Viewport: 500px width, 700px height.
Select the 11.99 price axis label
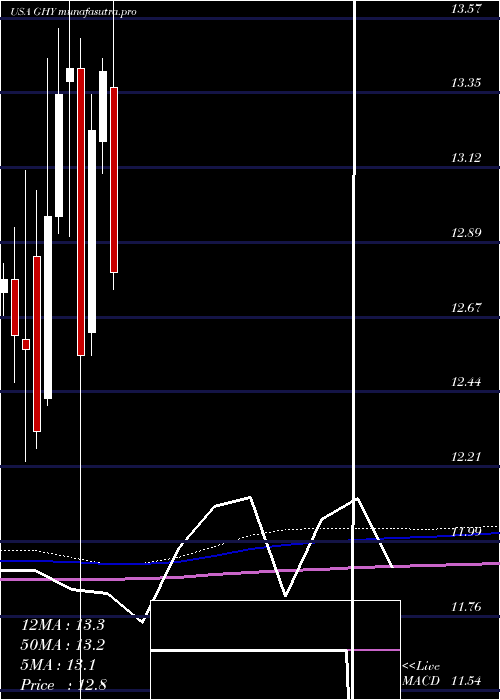click(x=466, y=532)
